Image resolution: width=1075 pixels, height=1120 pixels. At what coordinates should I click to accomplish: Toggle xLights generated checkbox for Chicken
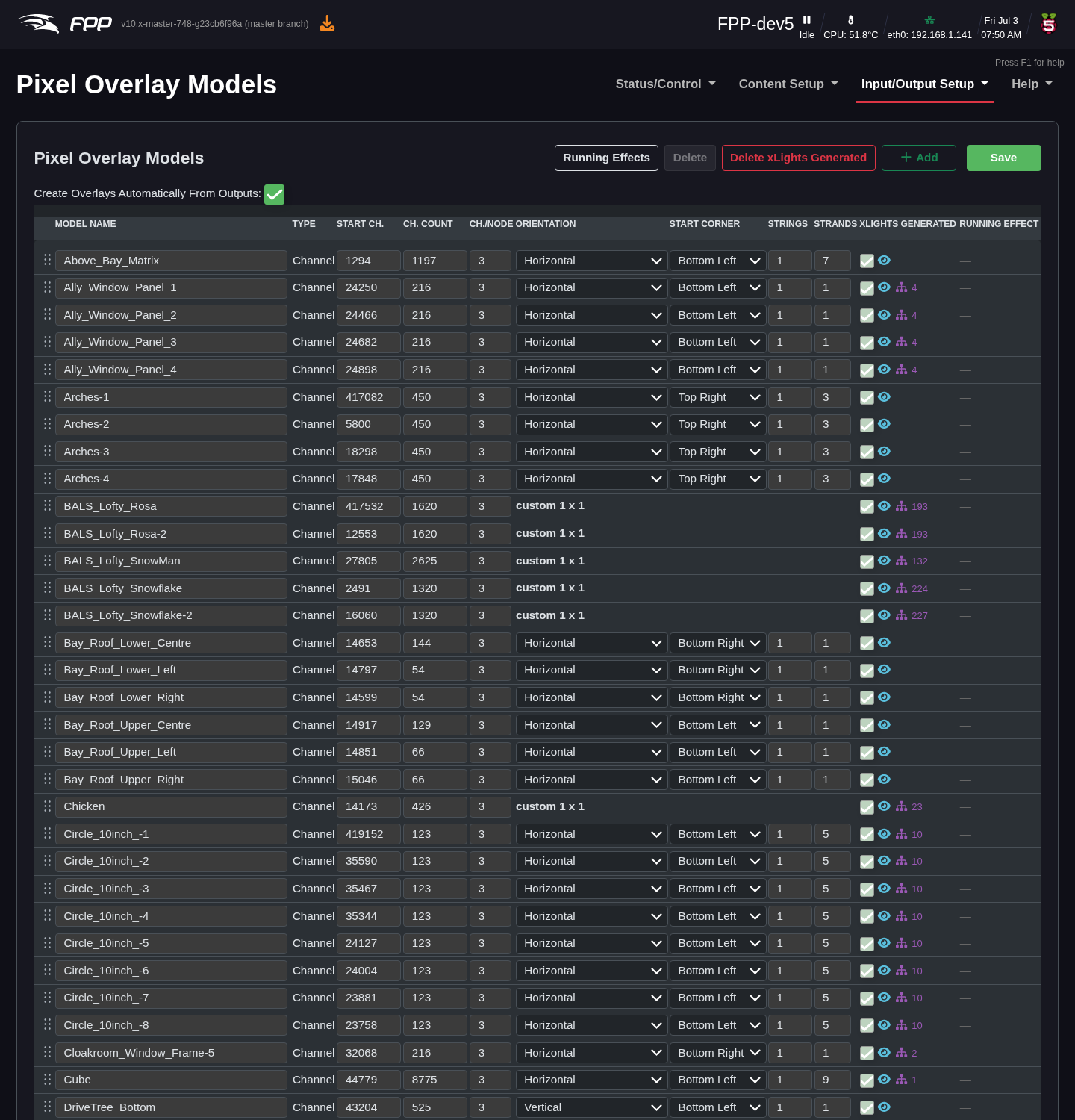click(x=867, y=807)
